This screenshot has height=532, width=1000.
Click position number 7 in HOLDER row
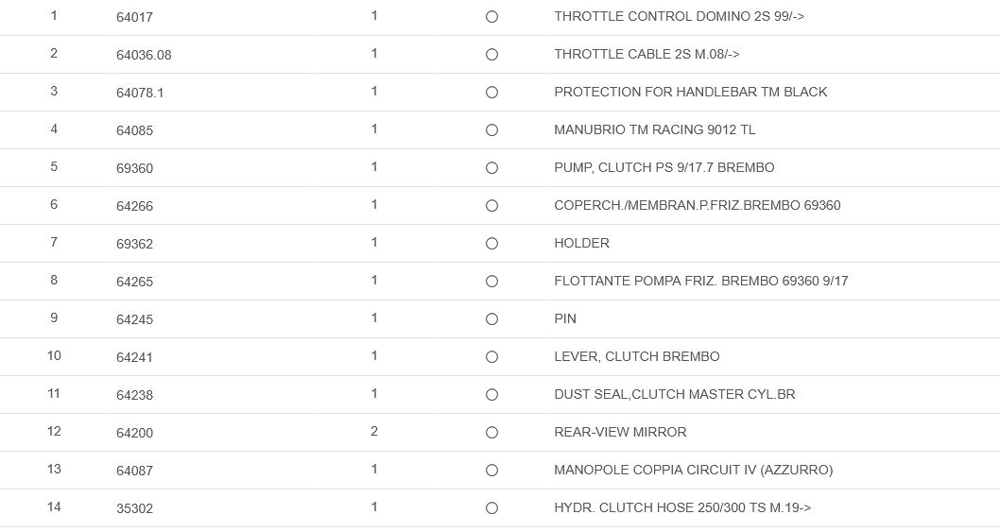pos(54,242)
